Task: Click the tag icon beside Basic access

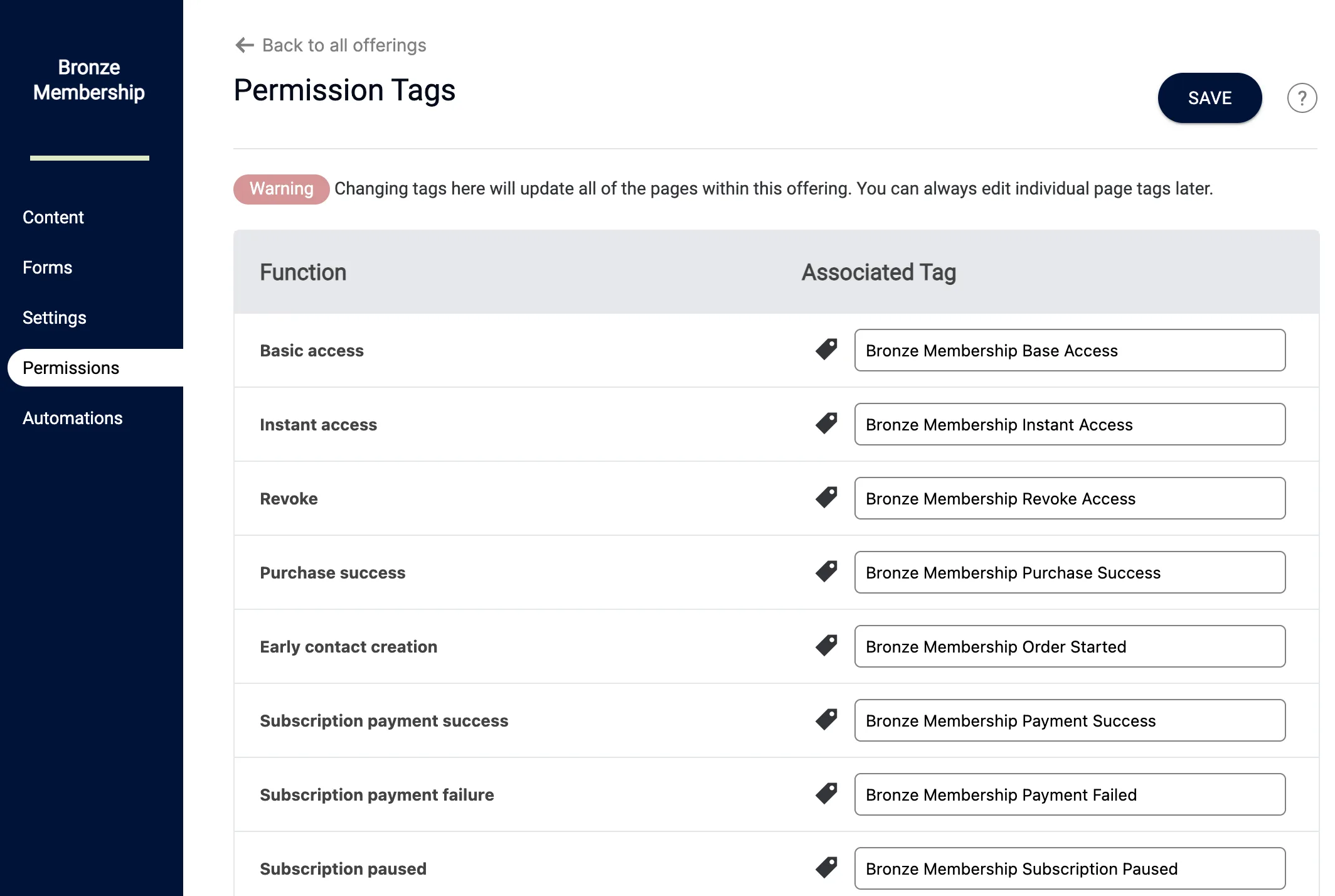Action: pos(826,349)
